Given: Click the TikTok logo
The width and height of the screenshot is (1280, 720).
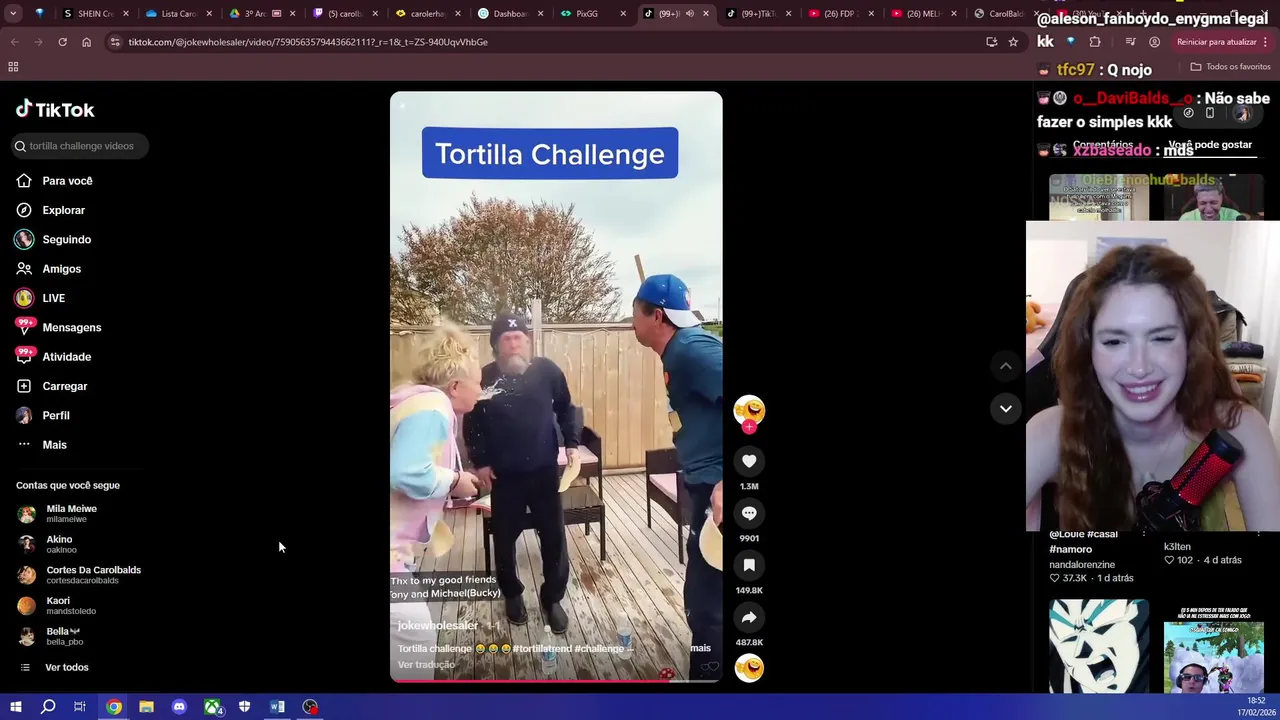Looking at the screenshot, I should point(55,109).
